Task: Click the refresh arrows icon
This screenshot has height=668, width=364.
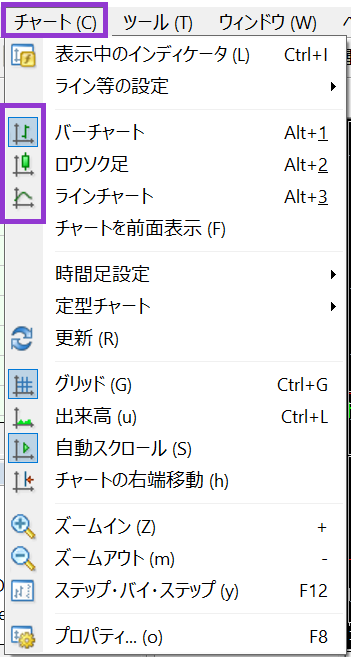Action: point(22,339)
